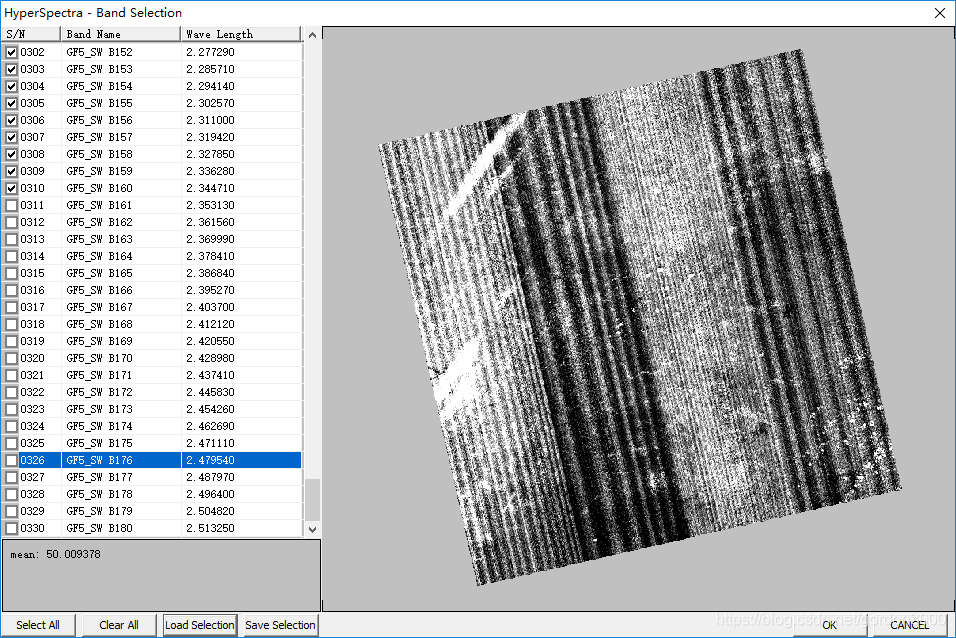Select band name GF5_SW B175
The height and width of the screenshot is (638, 956).
pos(99,443)
